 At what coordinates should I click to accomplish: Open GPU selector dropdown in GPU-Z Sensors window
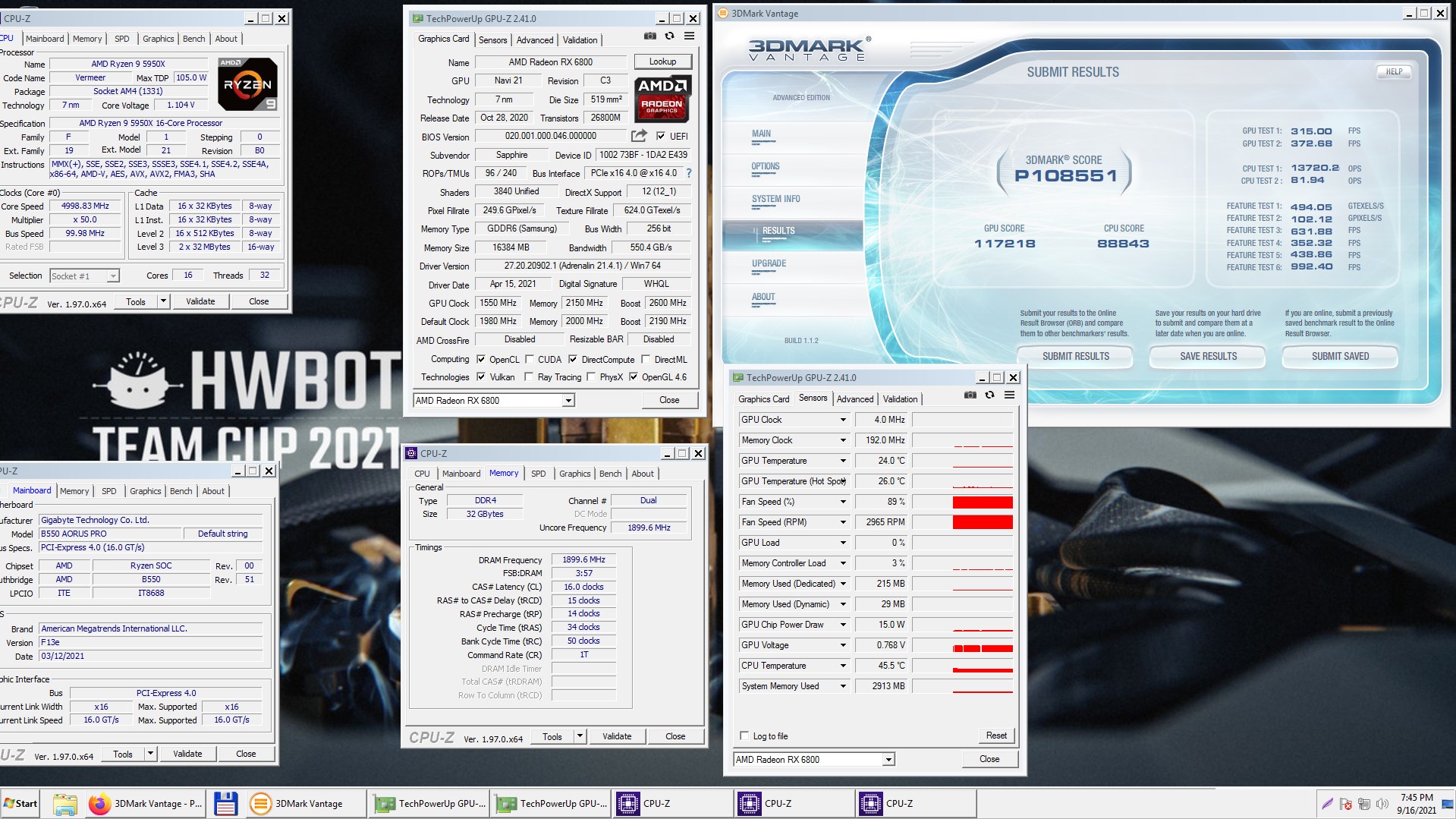pos(888,759)
